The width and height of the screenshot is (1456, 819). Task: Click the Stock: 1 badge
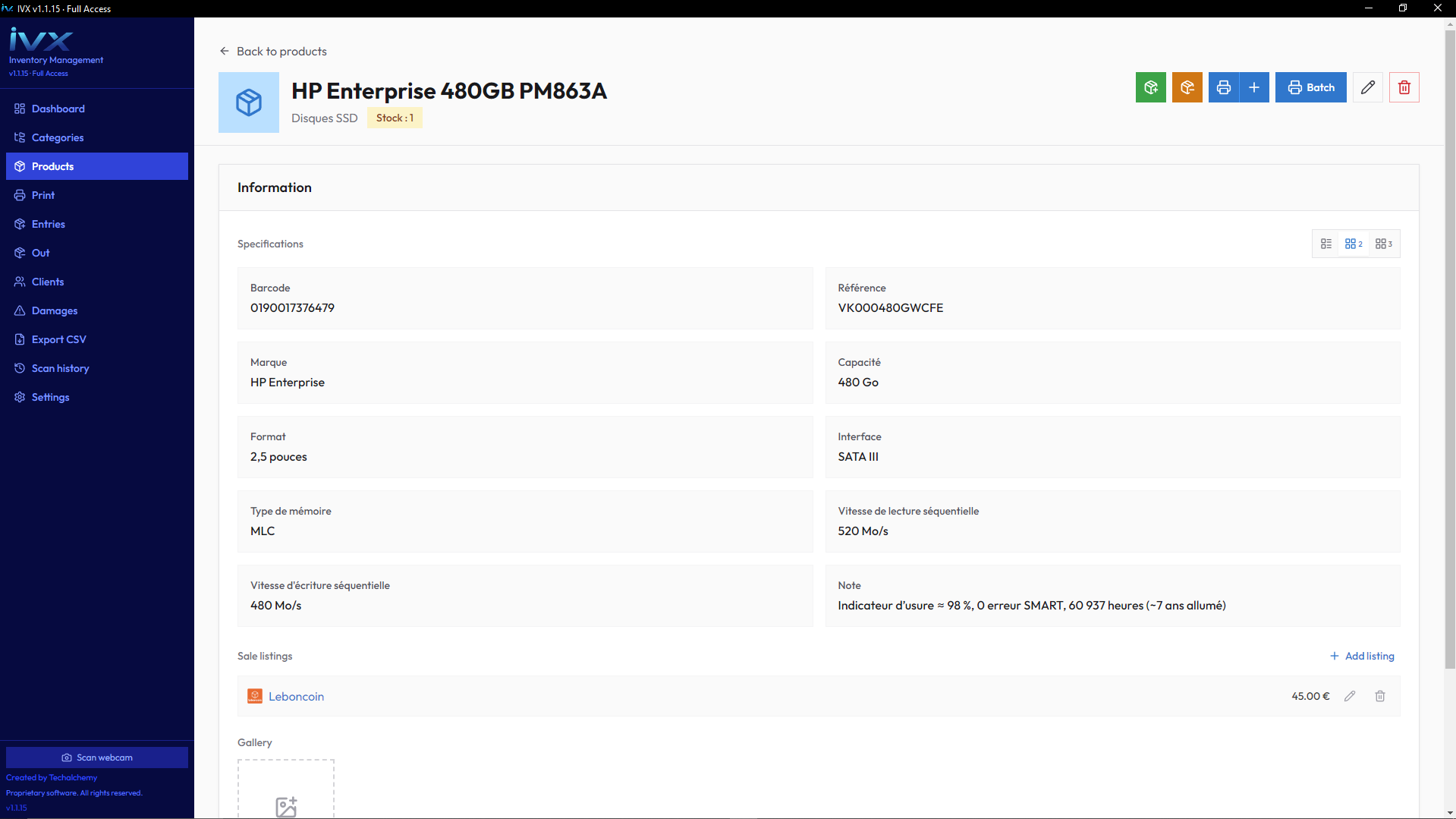395,118
